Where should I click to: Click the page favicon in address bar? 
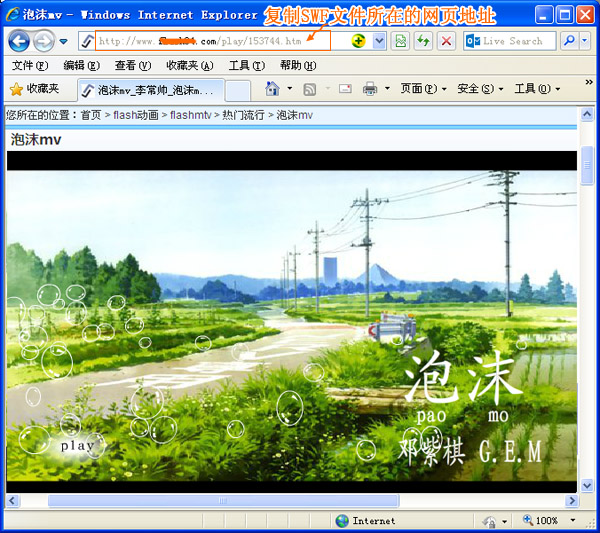(88, 41)
